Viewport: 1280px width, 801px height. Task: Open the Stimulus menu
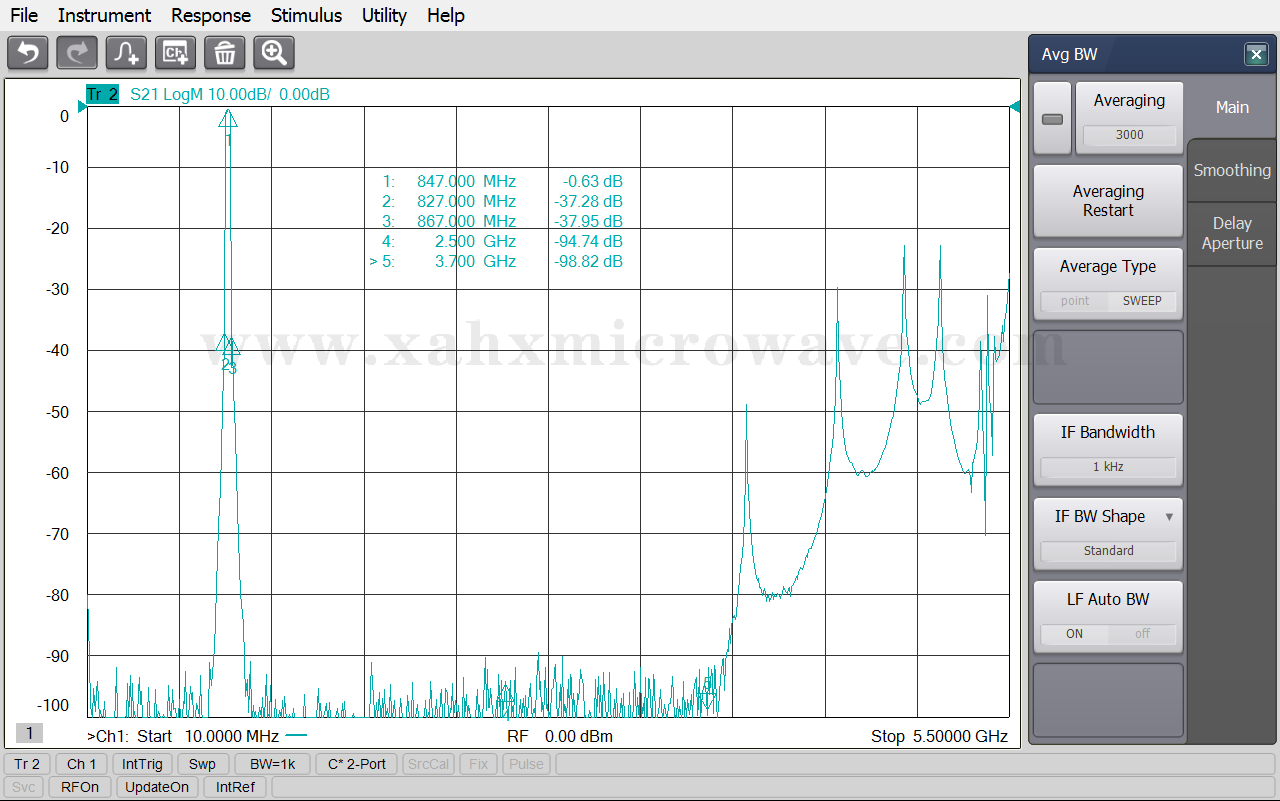pyautogui.click(x=306, y=15)
